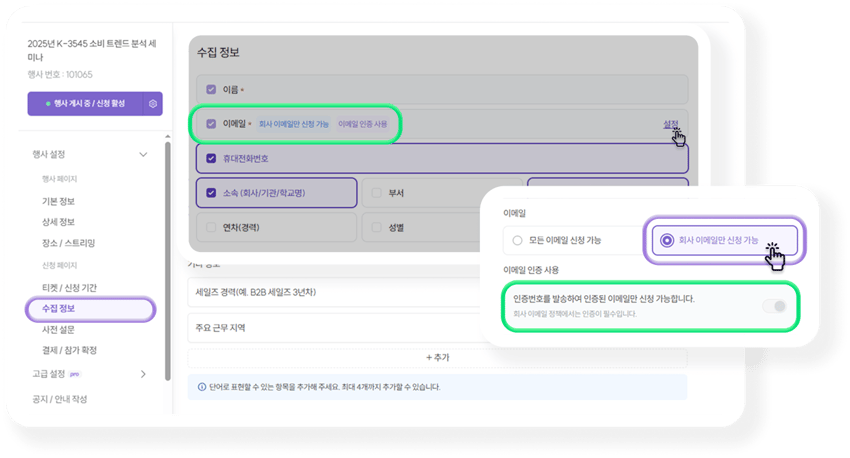Select the 모든 이메일 신청 가능 radio option

click(x=518, y=240)
